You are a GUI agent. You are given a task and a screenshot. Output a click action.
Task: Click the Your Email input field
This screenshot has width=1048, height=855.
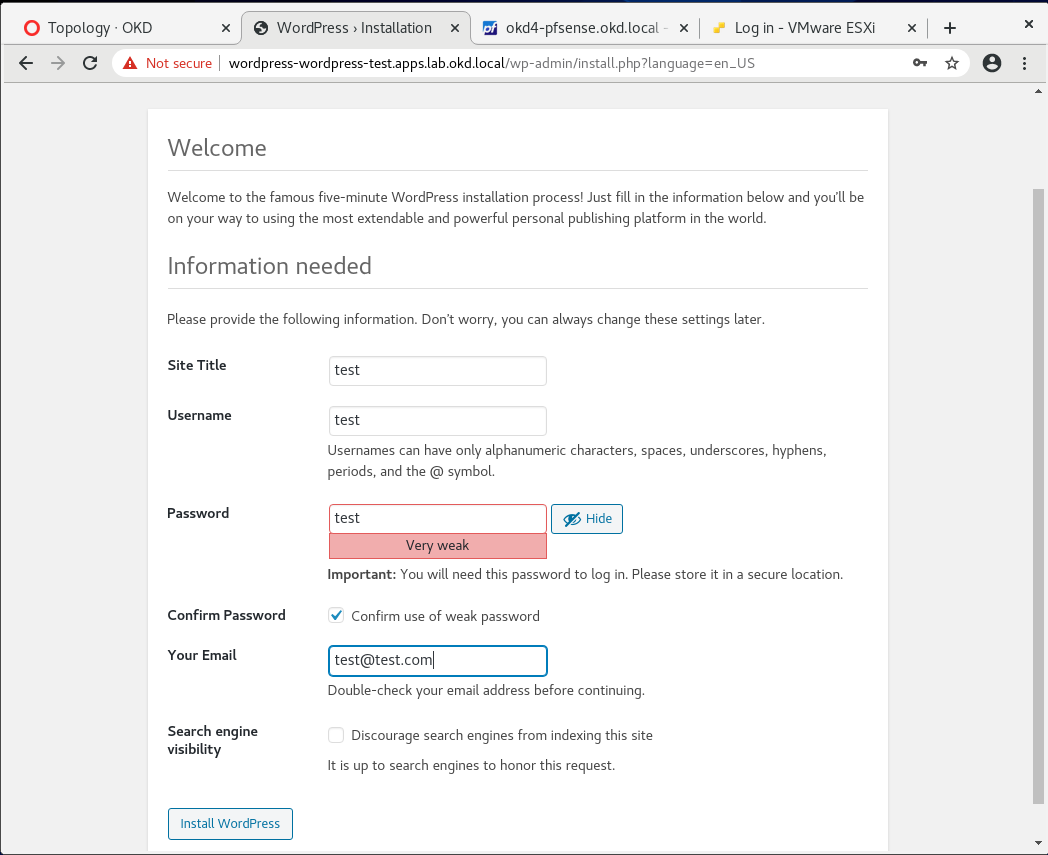coord(438,660)
